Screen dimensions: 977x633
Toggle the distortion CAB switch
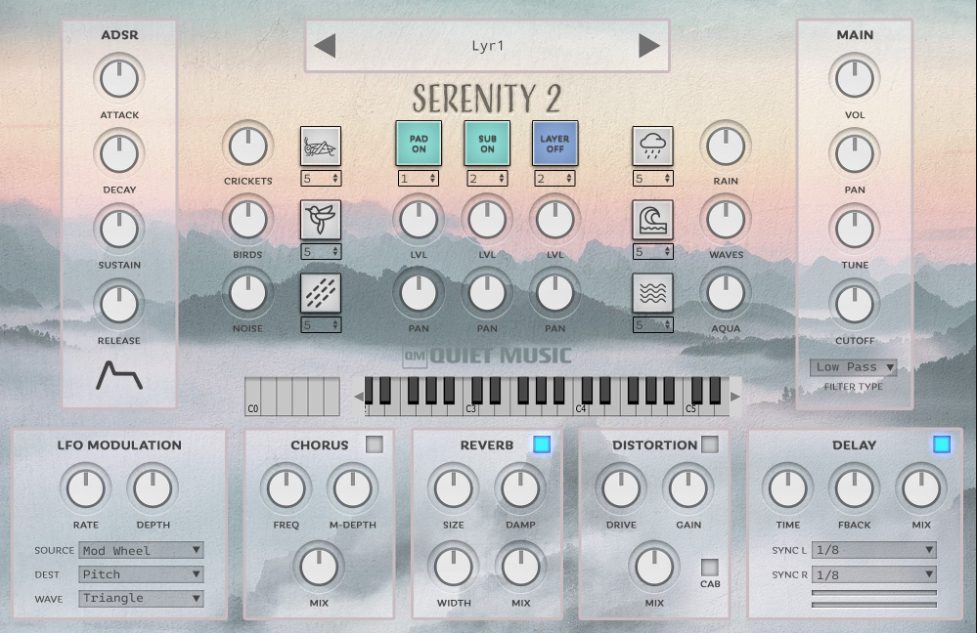pos(710,567)
